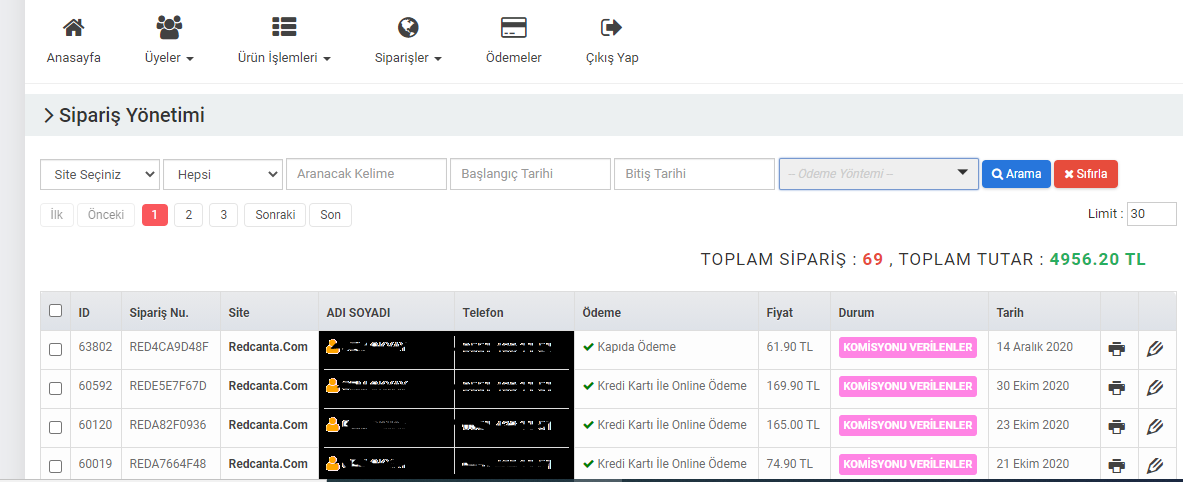Edit order 60592 with pencil icon
The image size is (1183, 482).
[x=1154, y=388]
